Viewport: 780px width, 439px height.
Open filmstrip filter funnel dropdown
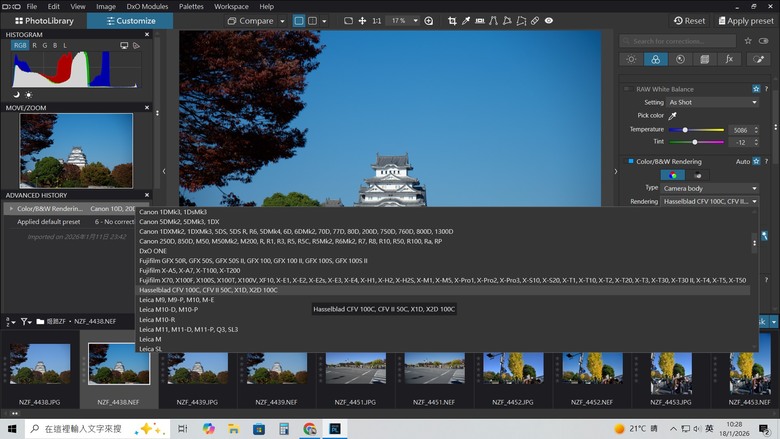tap(26, 322)
